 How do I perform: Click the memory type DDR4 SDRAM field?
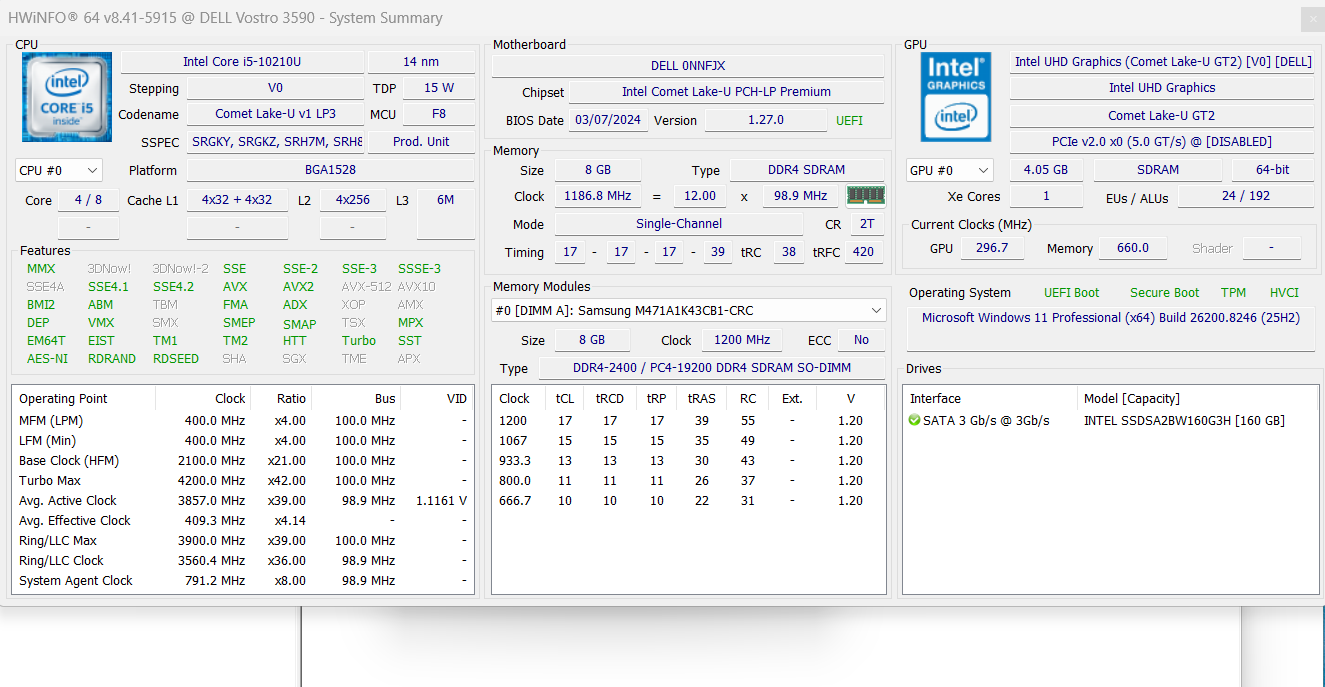(x=807, y=170)
